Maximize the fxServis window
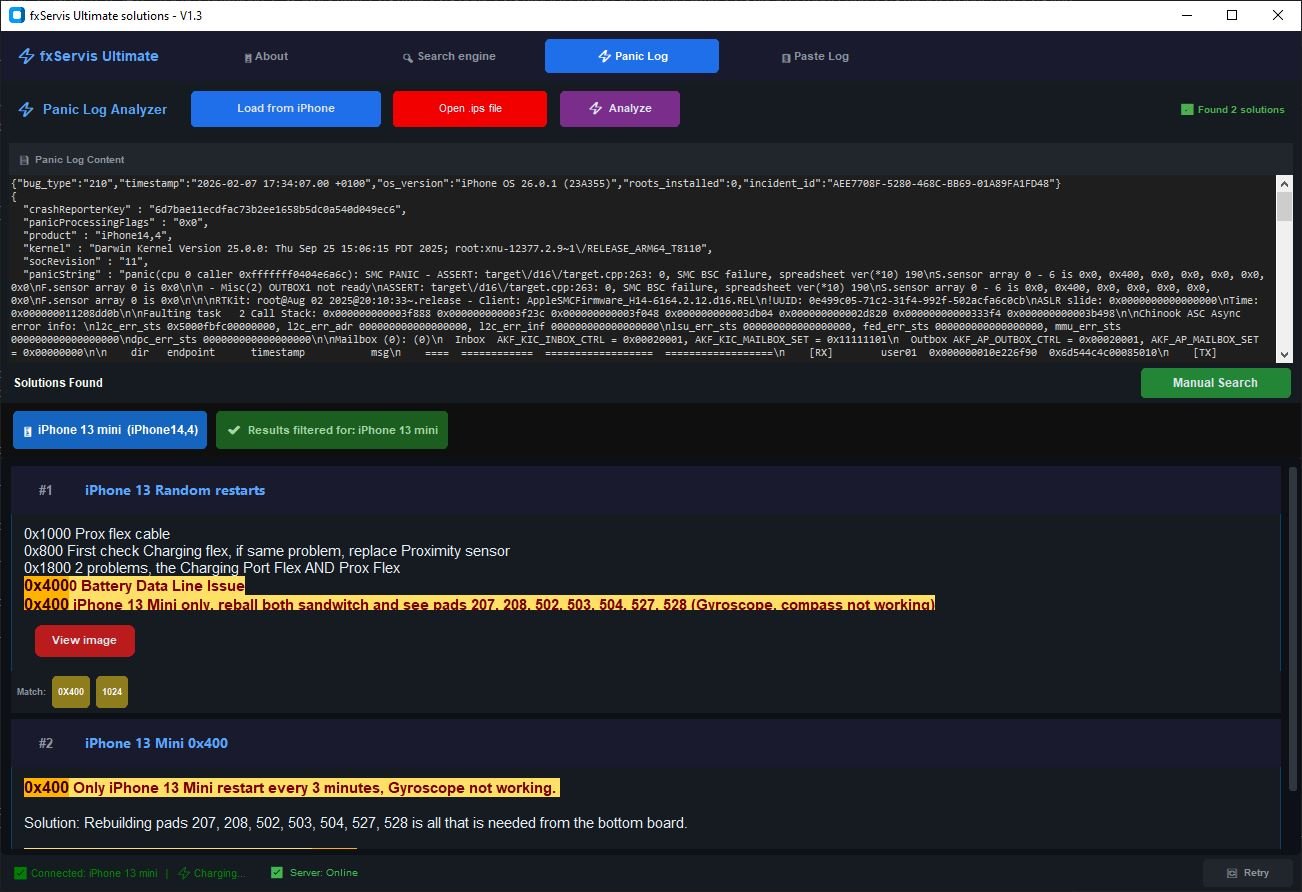1302x892 pixels. (x=1232, y=15)
